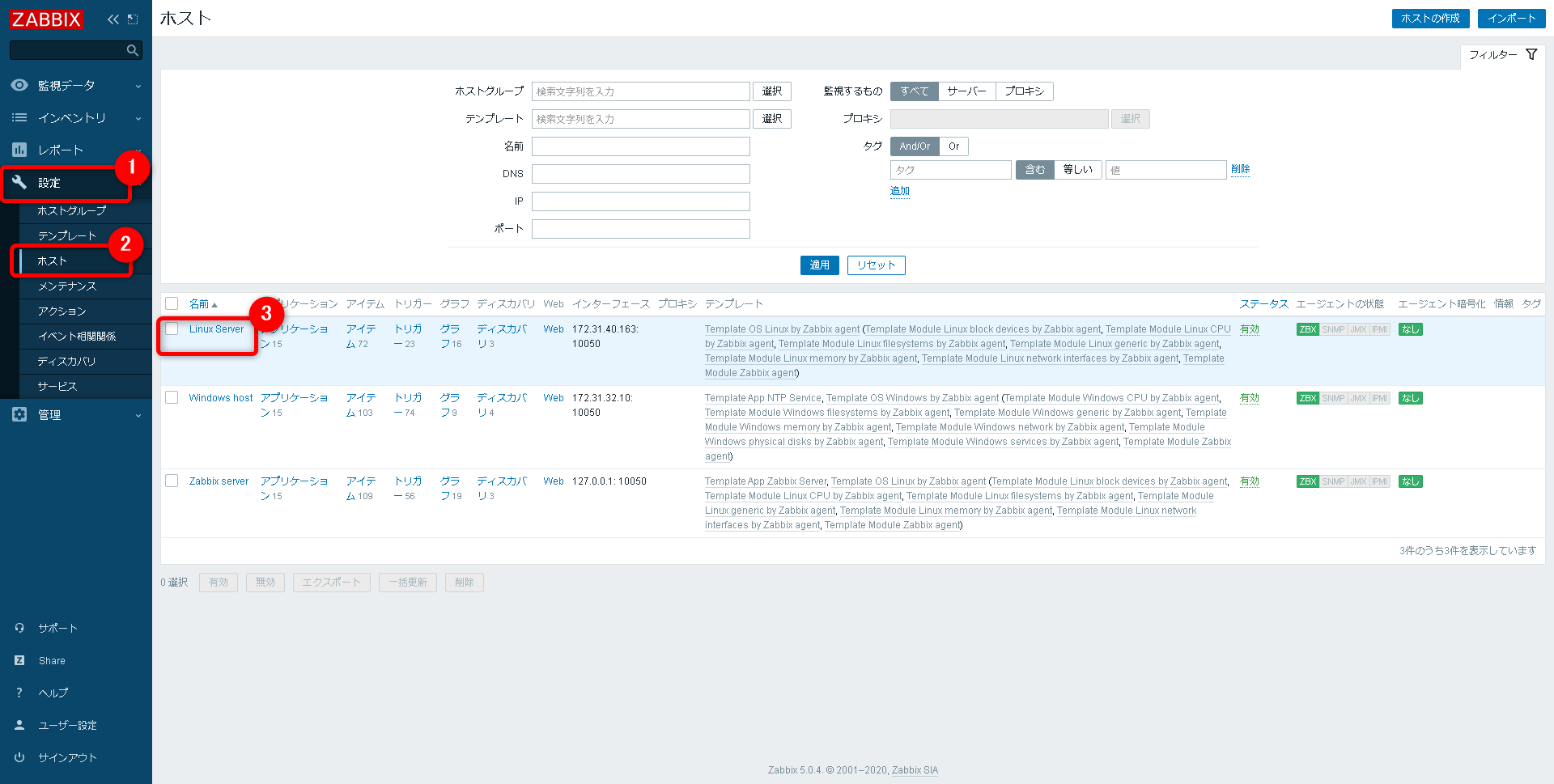This screenshot has height=784, width=1554.
Task: Check the Zabbix server row checkbox
Action: point(172,481)
